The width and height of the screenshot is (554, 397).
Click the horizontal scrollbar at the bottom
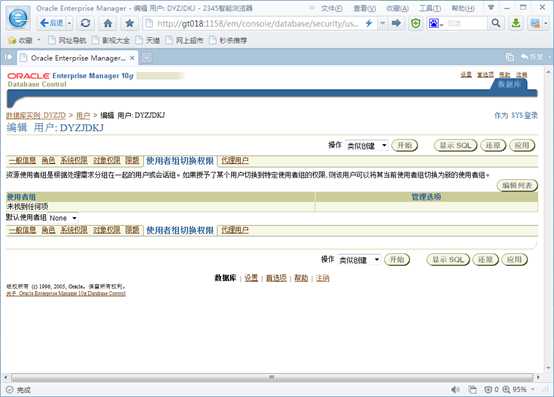coord(272,378)
